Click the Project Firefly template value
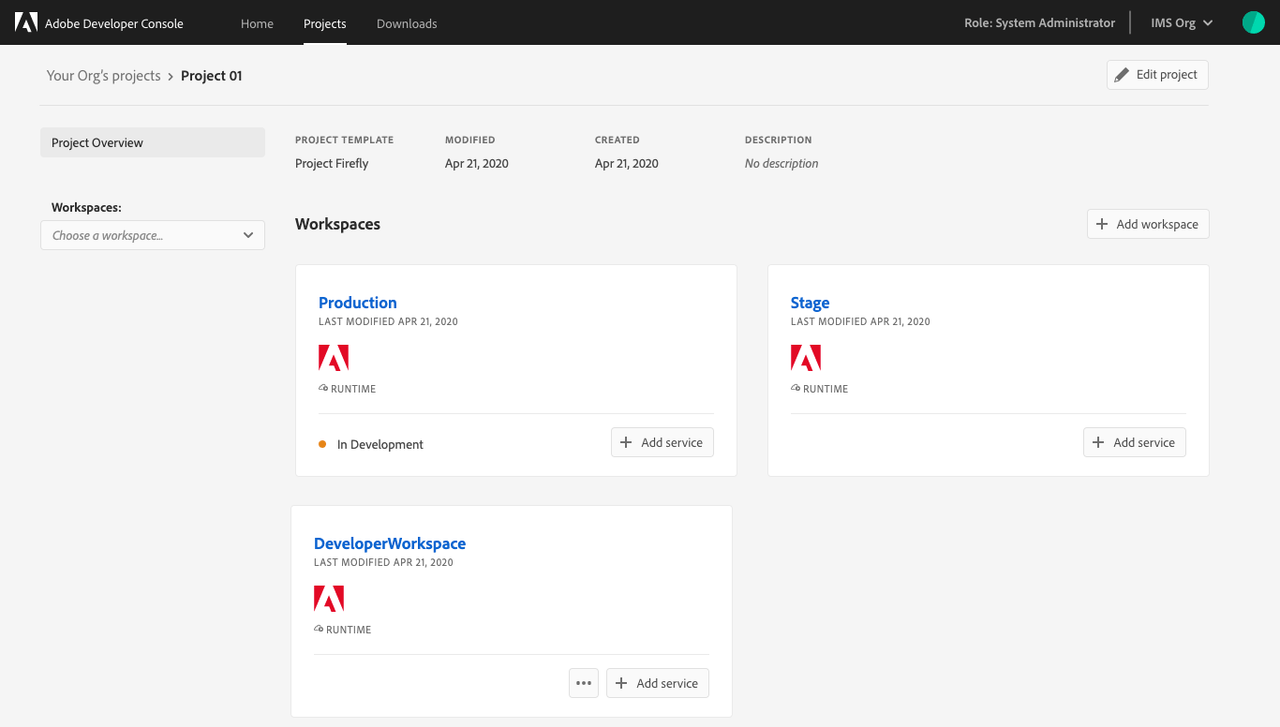 332,163
